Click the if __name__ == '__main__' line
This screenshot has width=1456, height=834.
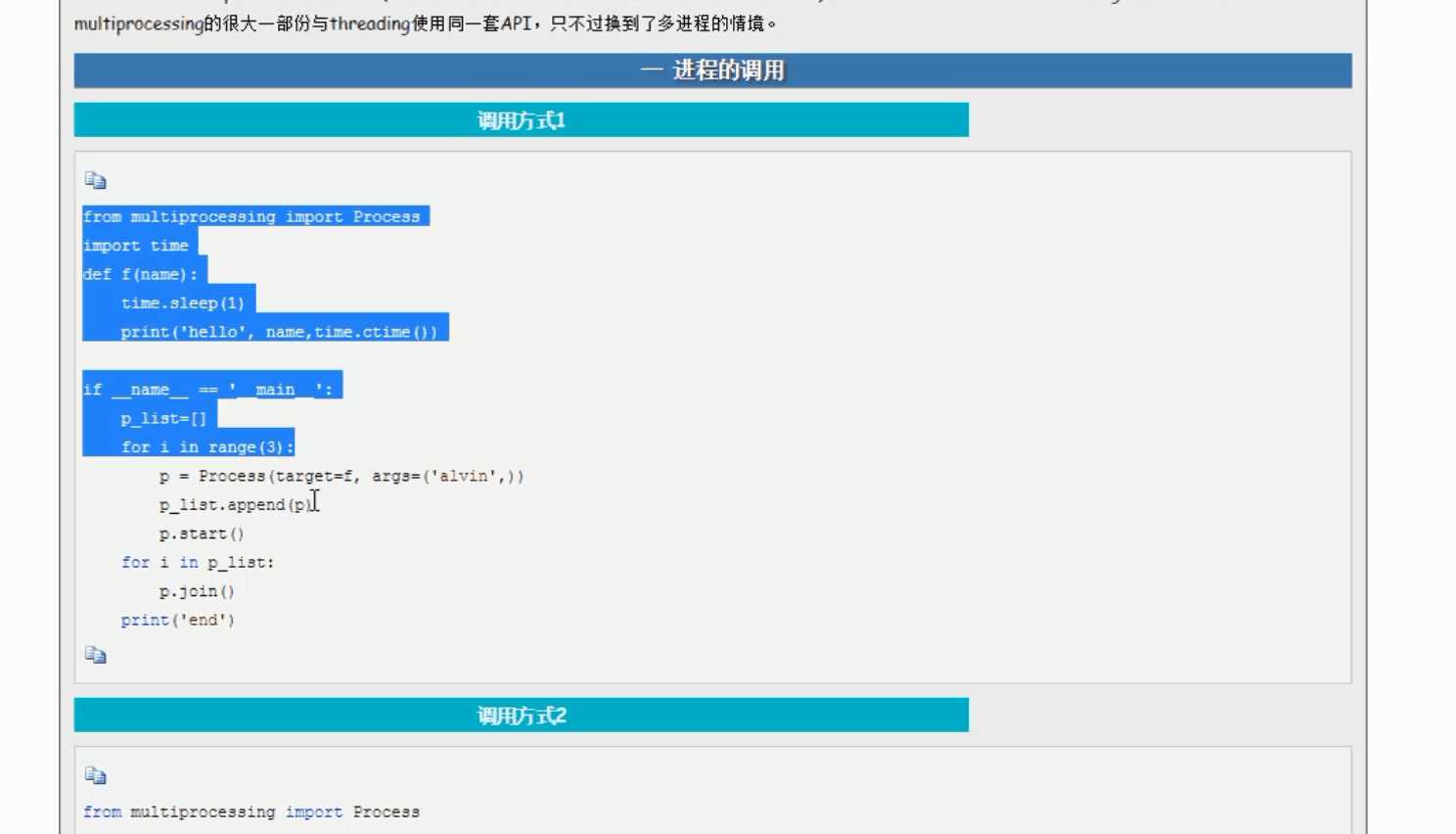point(208,390)
